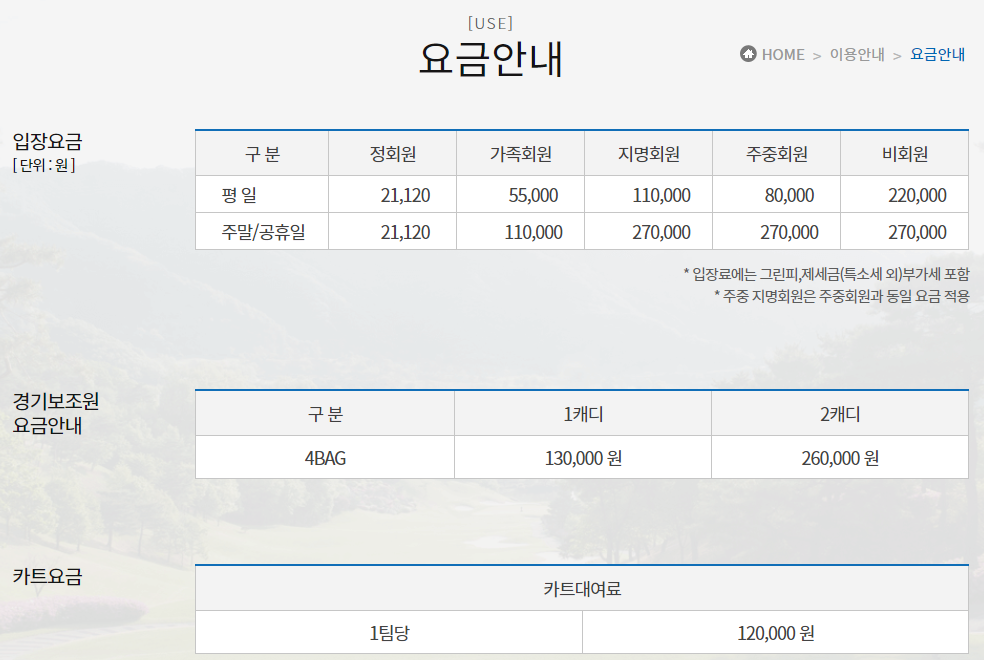Screen dimensions: 984x660
Task: Select the 정회원 column header
Action: click(393, 154)
